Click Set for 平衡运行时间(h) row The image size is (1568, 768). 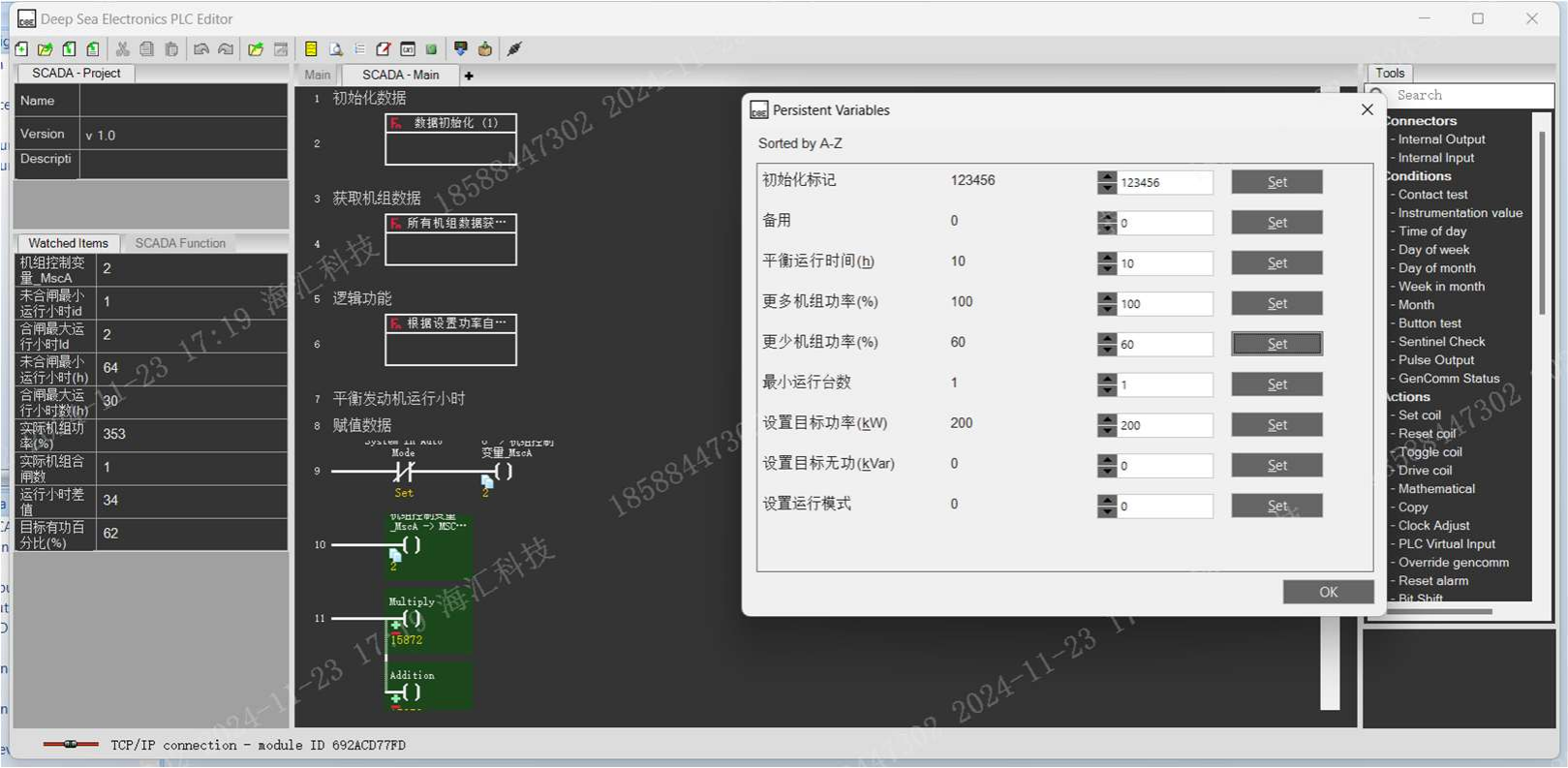coord(1277,263)
